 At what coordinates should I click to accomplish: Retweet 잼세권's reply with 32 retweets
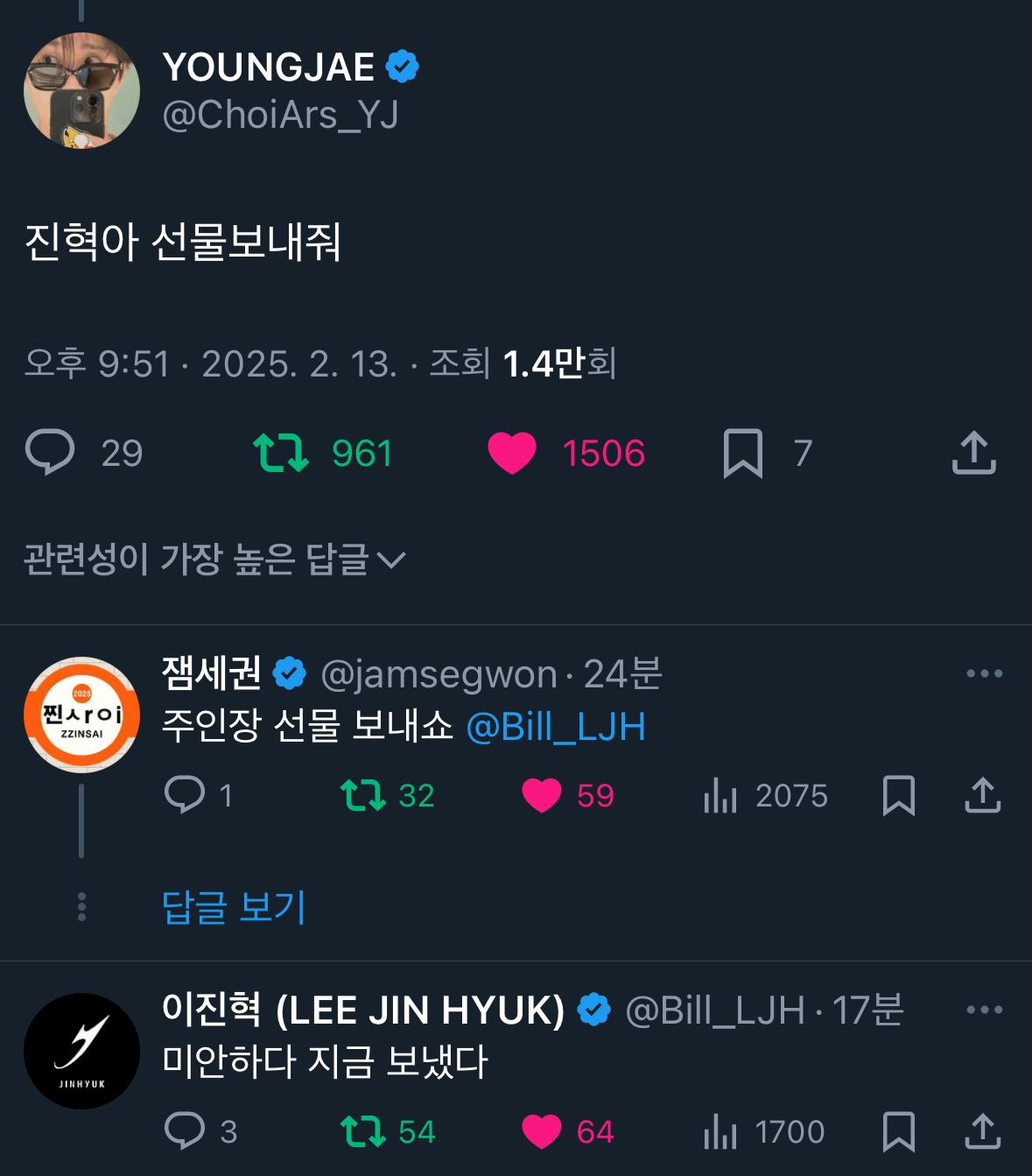363,795
